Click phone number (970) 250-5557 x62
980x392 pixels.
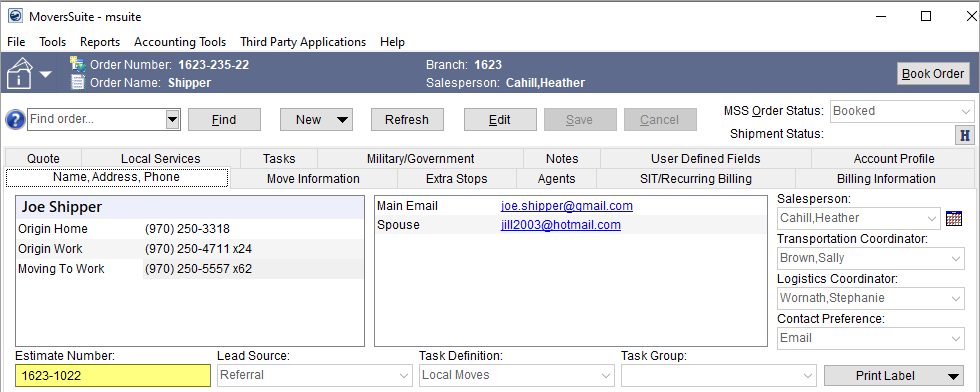click(198, 269)
